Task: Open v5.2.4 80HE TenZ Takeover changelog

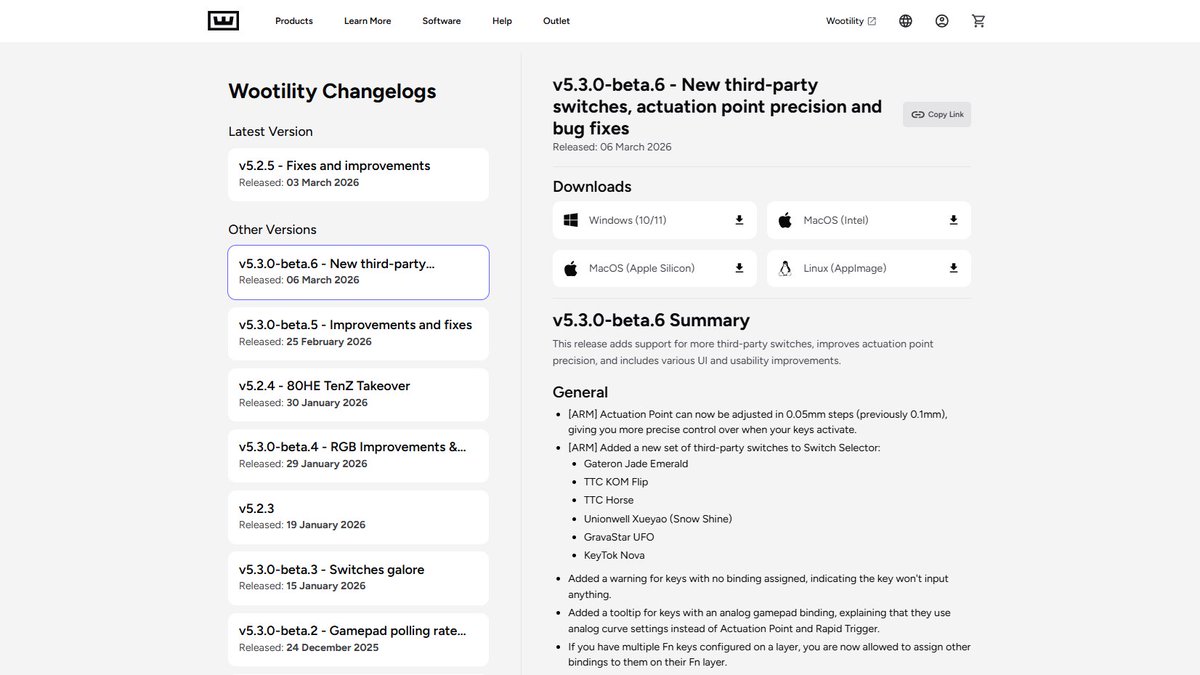Action: (358, 394)
